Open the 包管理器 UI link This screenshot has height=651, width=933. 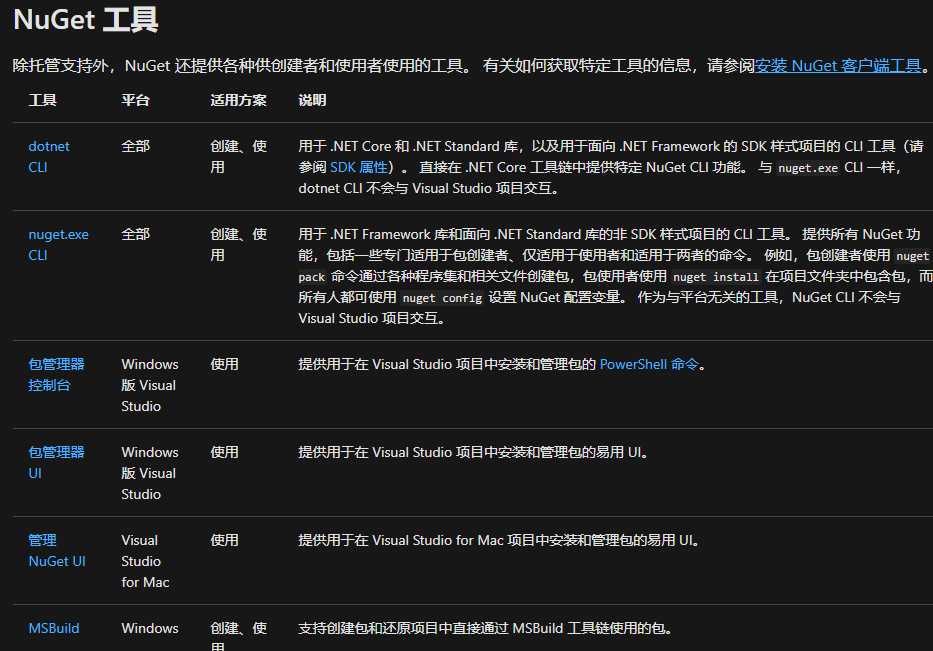pos(56,462)
